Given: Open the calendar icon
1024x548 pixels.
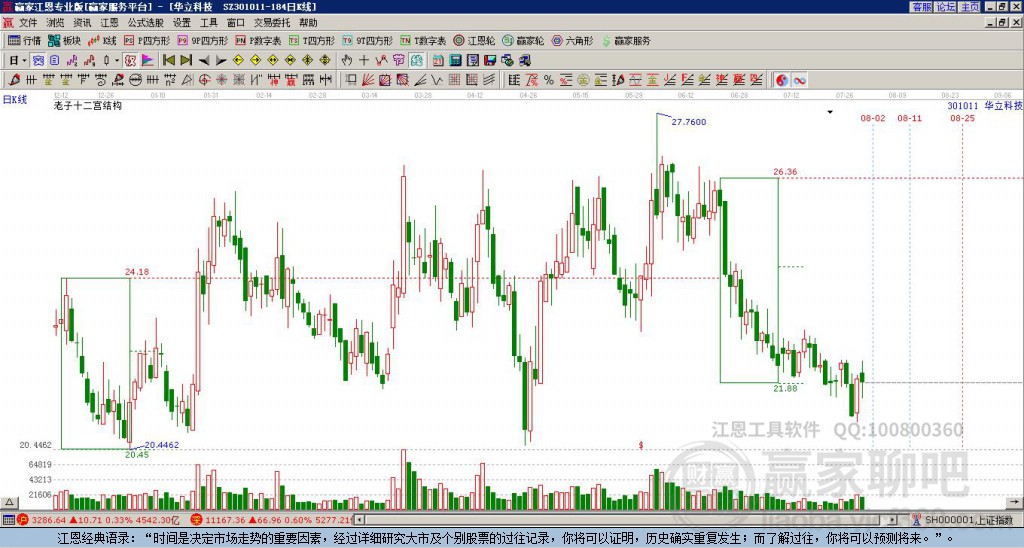Looking at the screenshot, I should pos(438,61).
